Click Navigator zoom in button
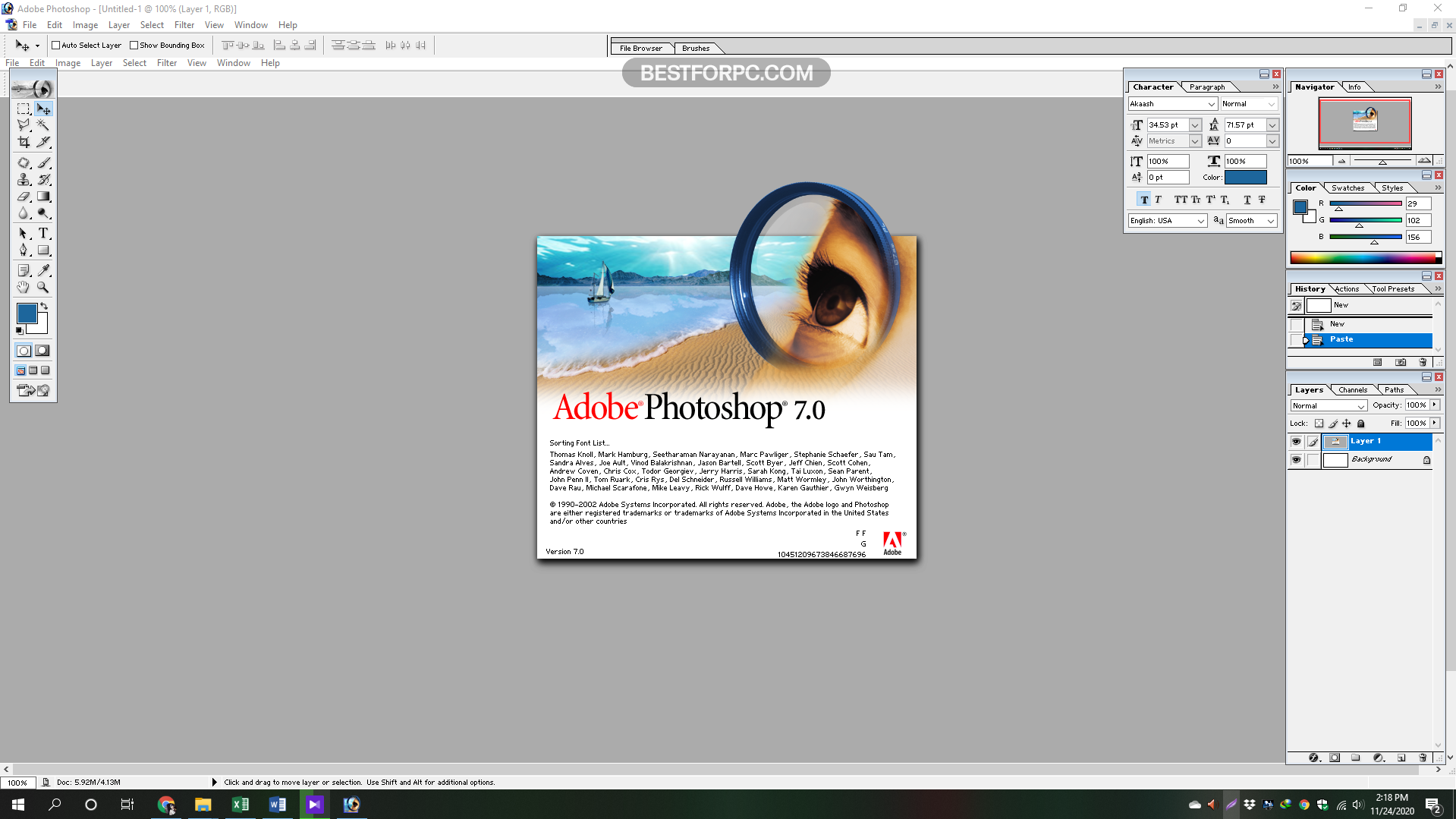1456x819 pixels. [x=1424, y=161]
